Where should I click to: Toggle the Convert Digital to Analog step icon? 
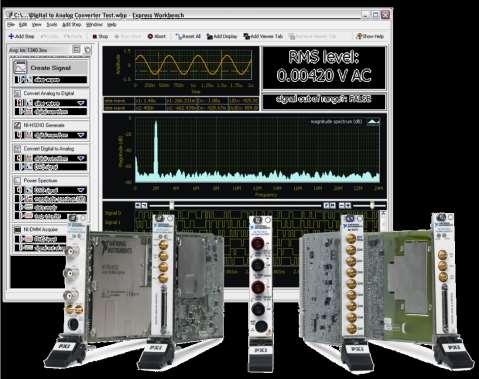17,148
